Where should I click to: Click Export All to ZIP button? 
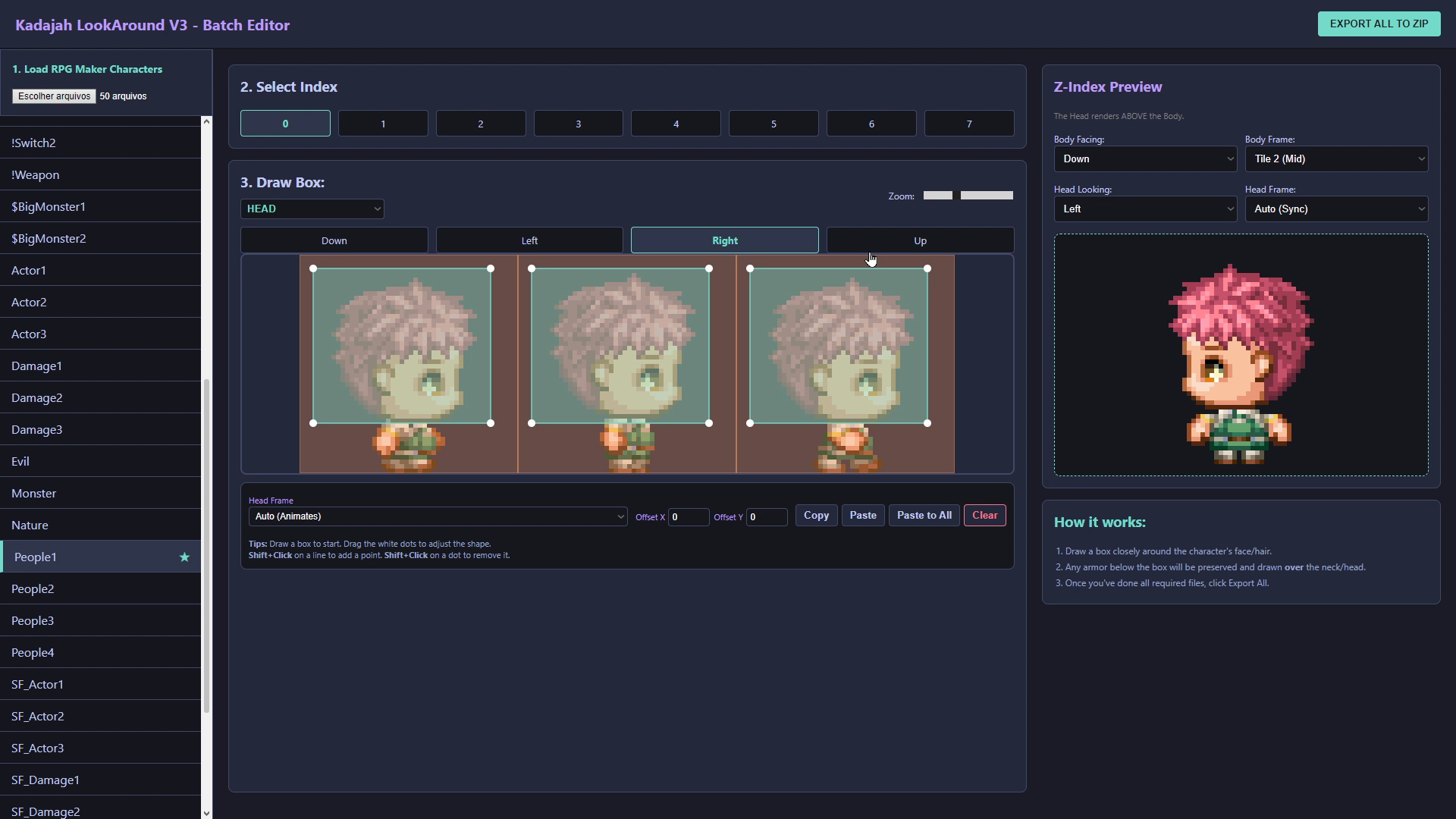click(x=1379, y=24)
